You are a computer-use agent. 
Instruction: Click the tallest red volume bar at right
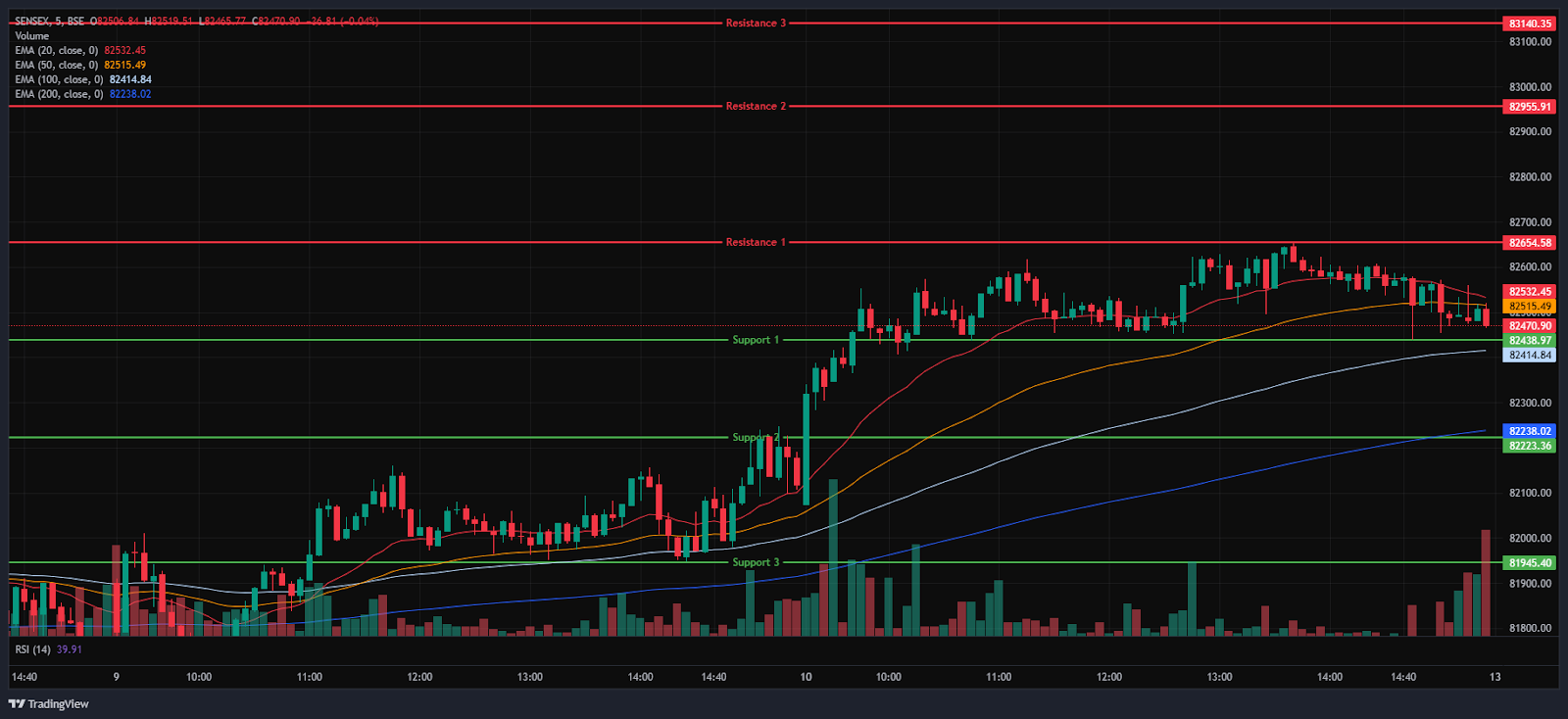(1486, 583)
